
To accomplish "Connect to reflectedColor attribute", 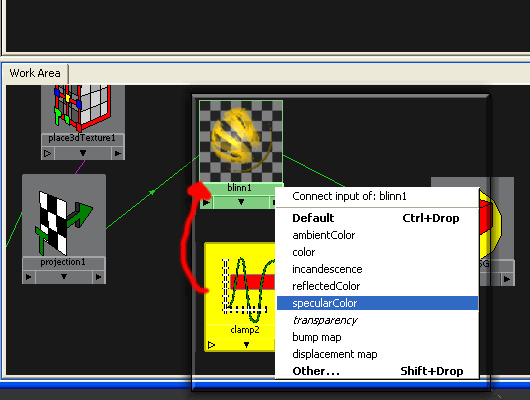I will [377, 286].
